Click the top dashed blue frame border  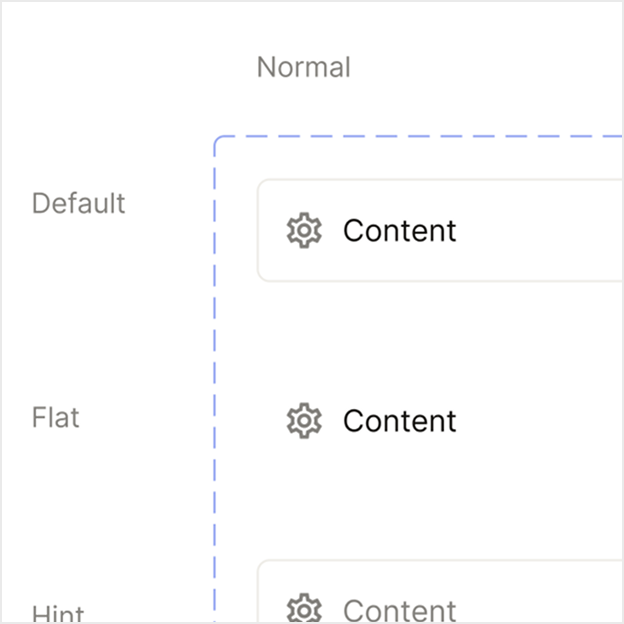point(420,137)
